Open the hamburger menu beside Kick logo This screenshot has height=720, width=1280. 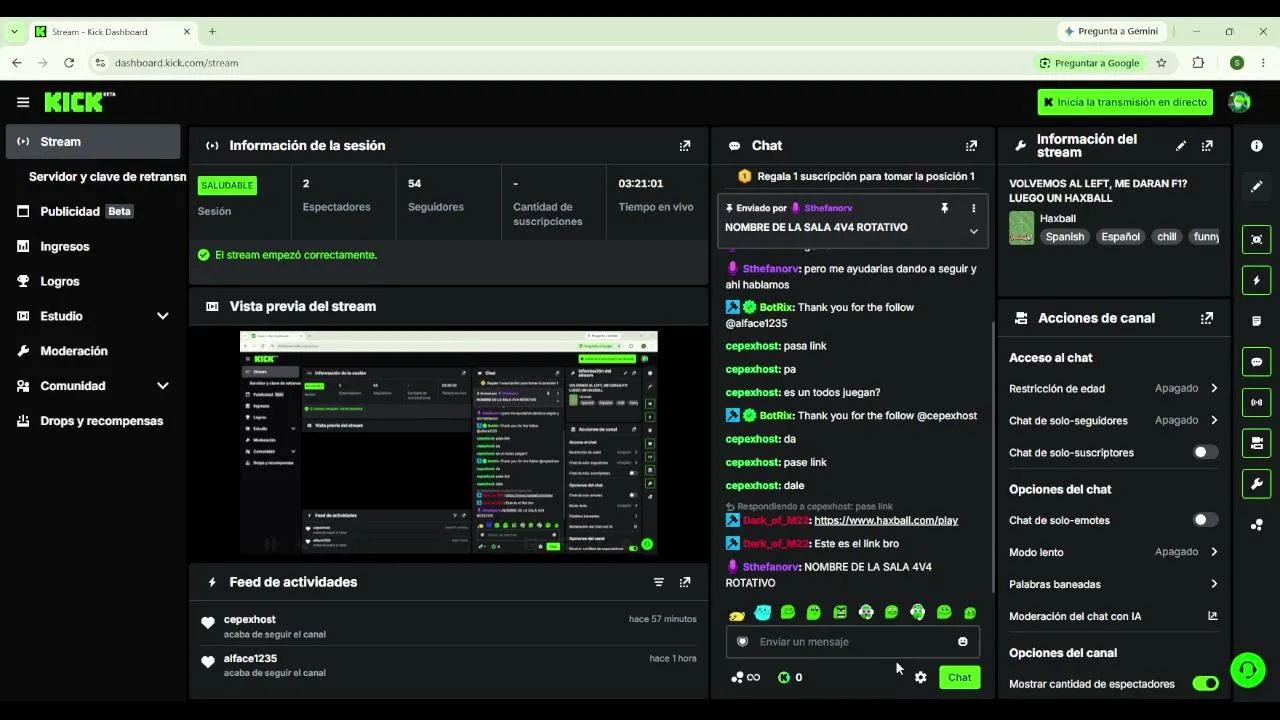[x=23, y=102]
